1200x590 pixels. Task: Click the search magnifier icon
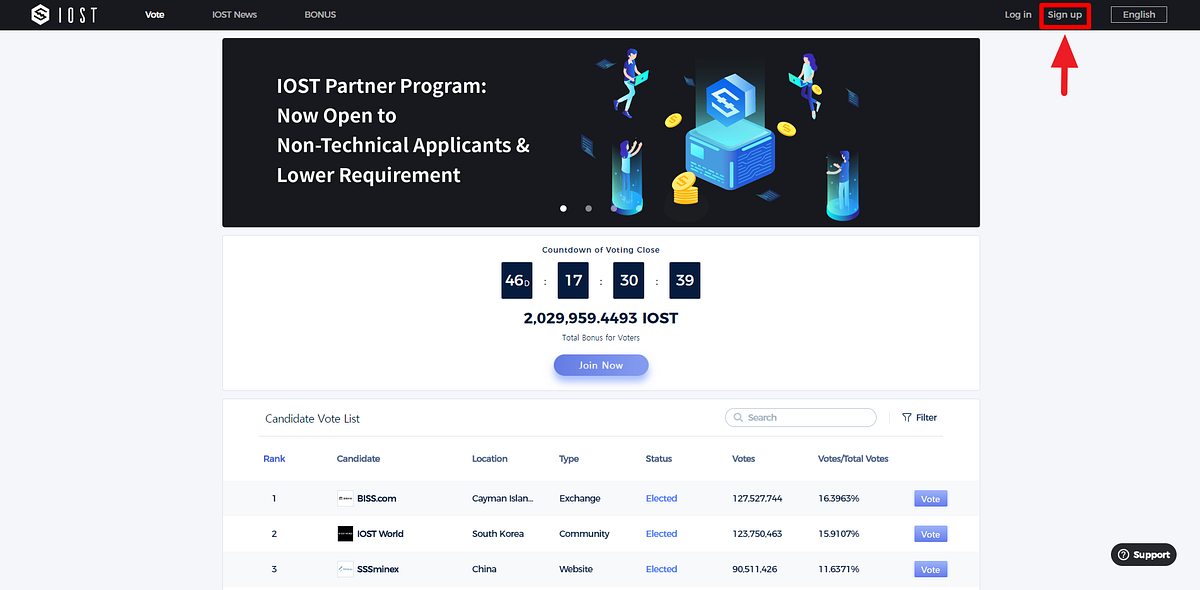click(738, 418)
